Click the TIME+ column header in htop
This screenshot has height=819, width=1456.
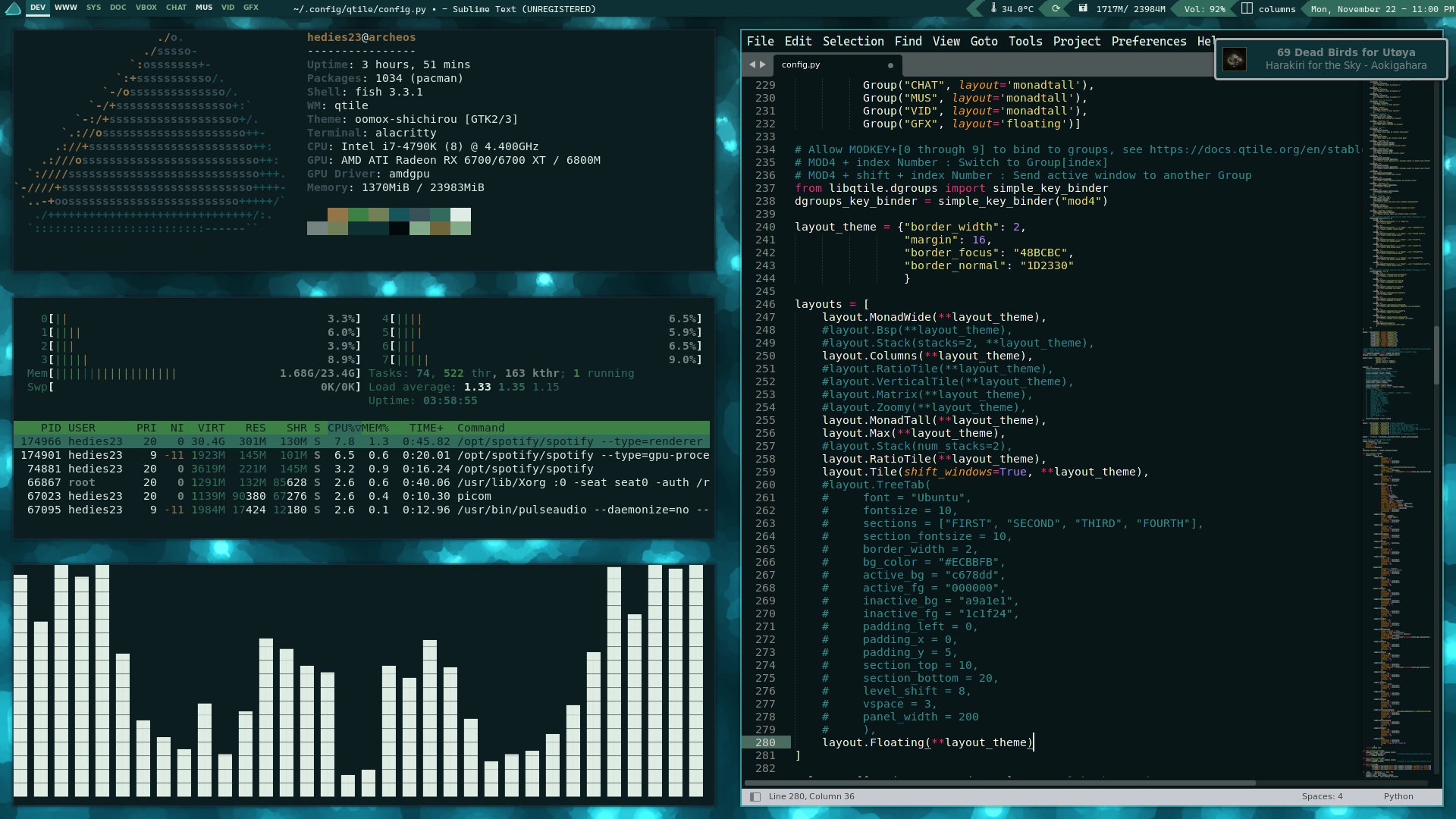coord(426,428)
